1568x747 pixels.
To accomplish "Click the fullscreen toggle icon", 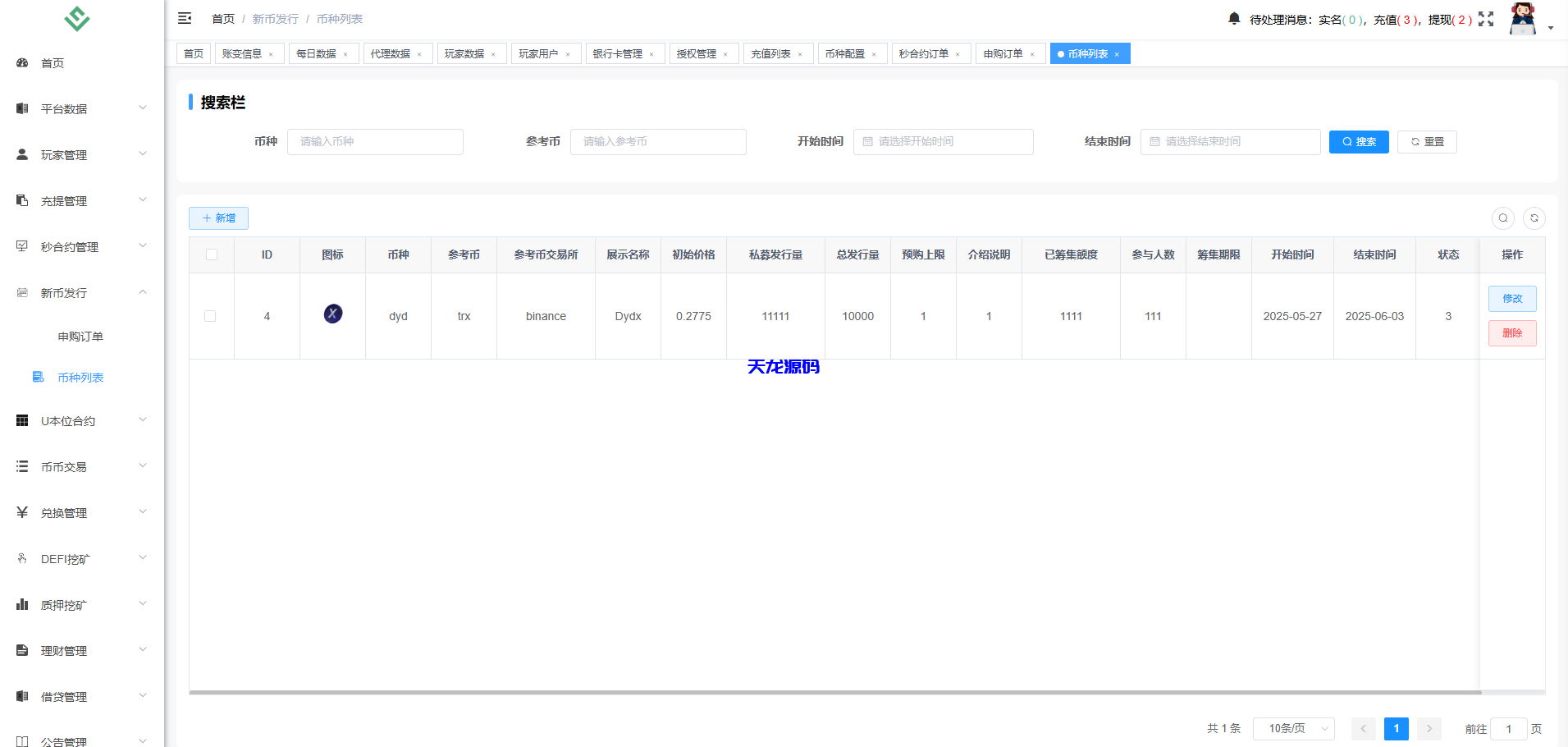I will 1487,19.
